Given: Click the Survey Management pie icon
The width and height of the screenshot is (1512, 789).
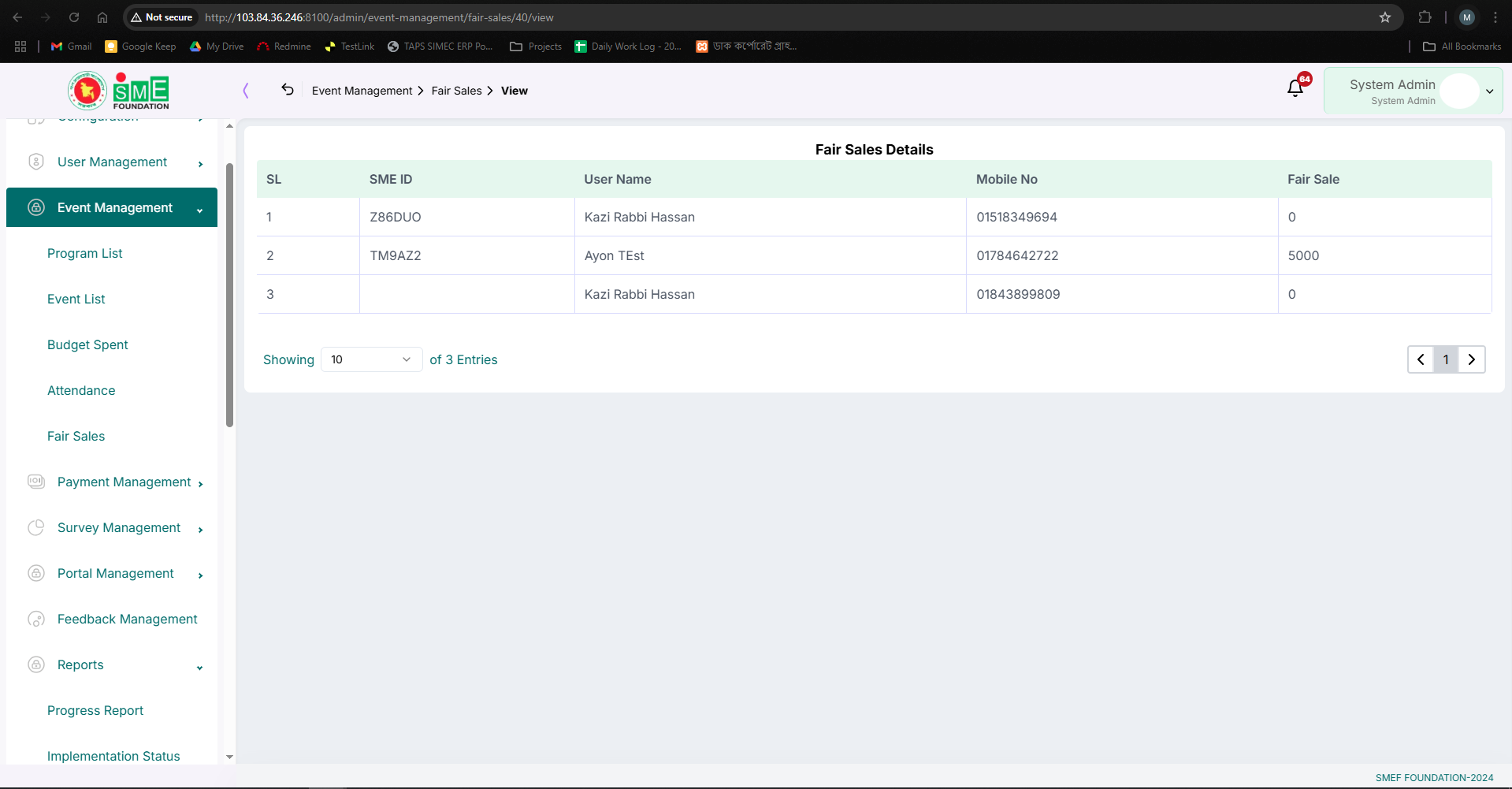Looking at the screenshot, I should [36, 527].
